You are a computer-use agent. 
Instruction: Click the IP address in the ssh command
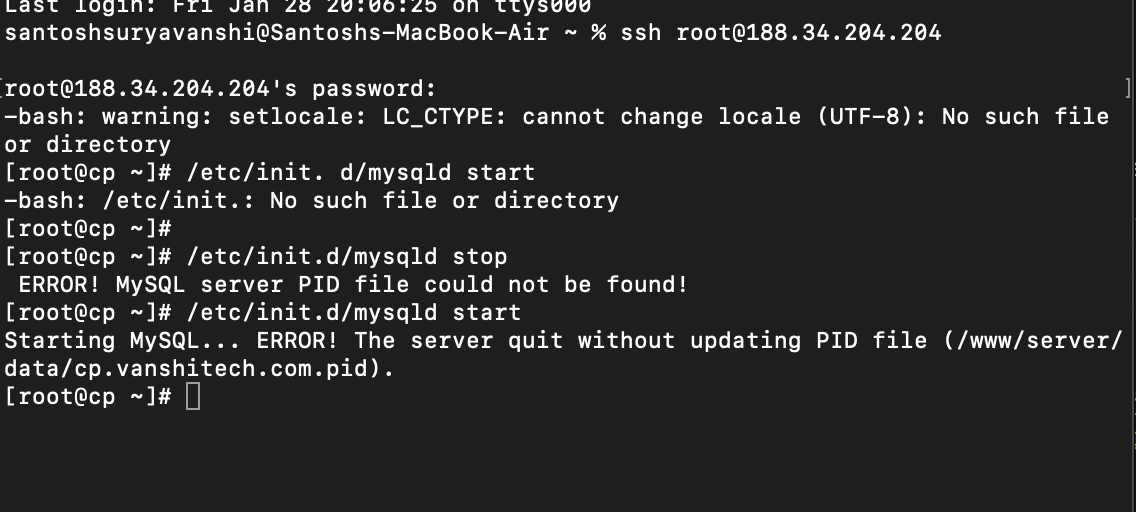pyautogui.click(x=809, y=32)
